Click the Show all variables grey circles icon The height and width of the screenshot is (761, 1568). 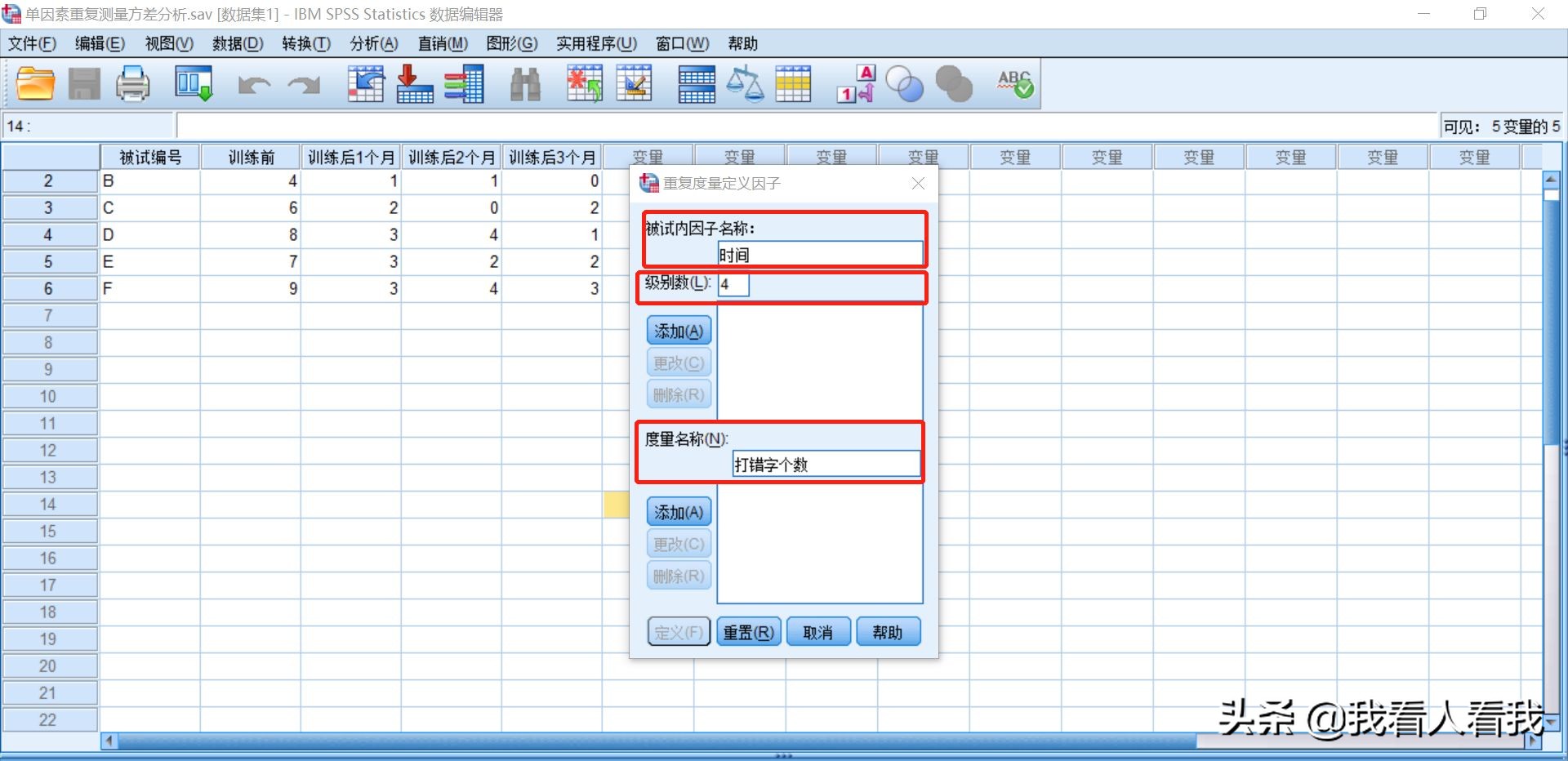tap(953, 84)
